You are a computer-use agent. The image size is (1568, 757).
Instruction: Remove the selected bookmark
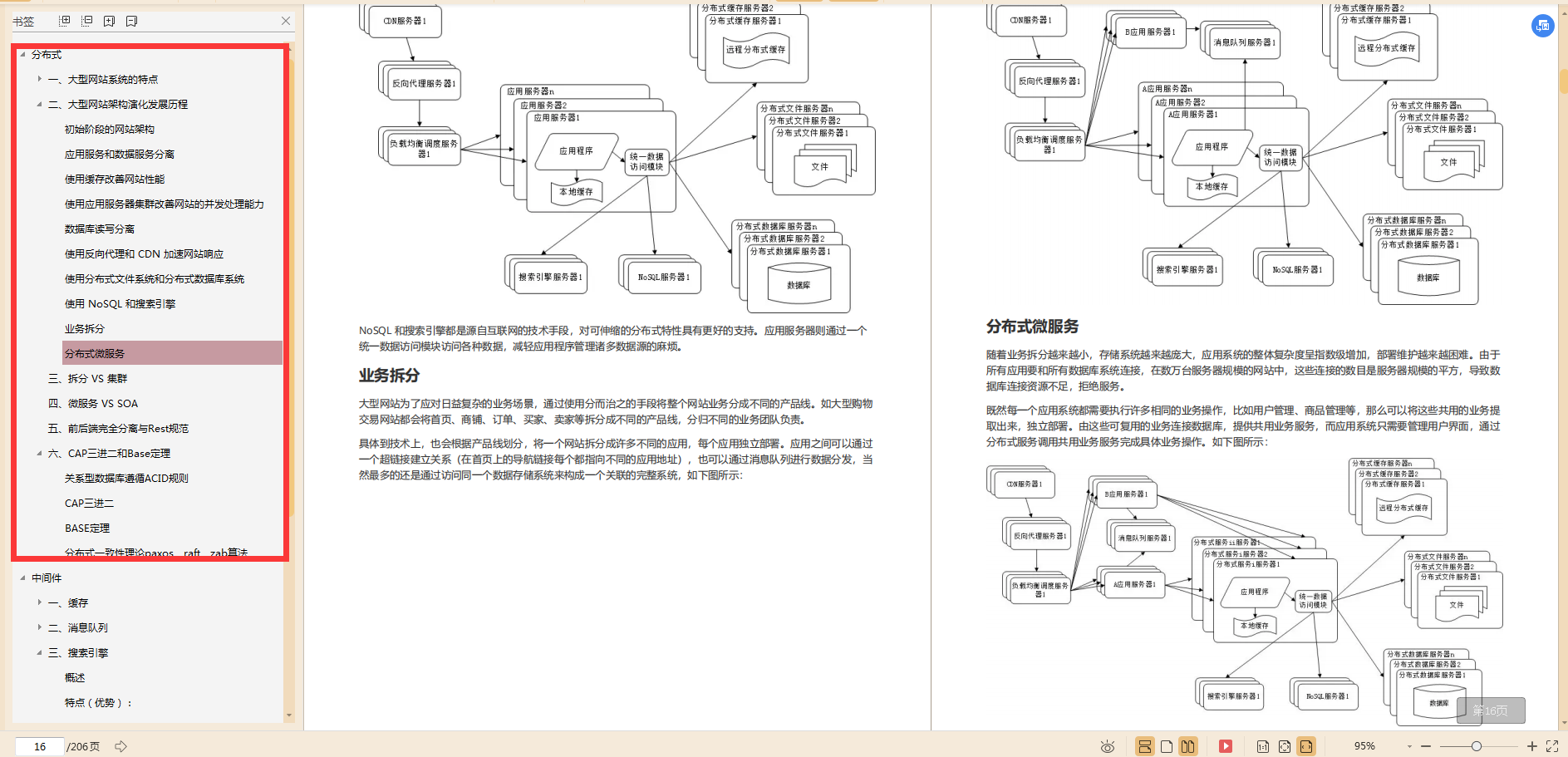[131, 21]
